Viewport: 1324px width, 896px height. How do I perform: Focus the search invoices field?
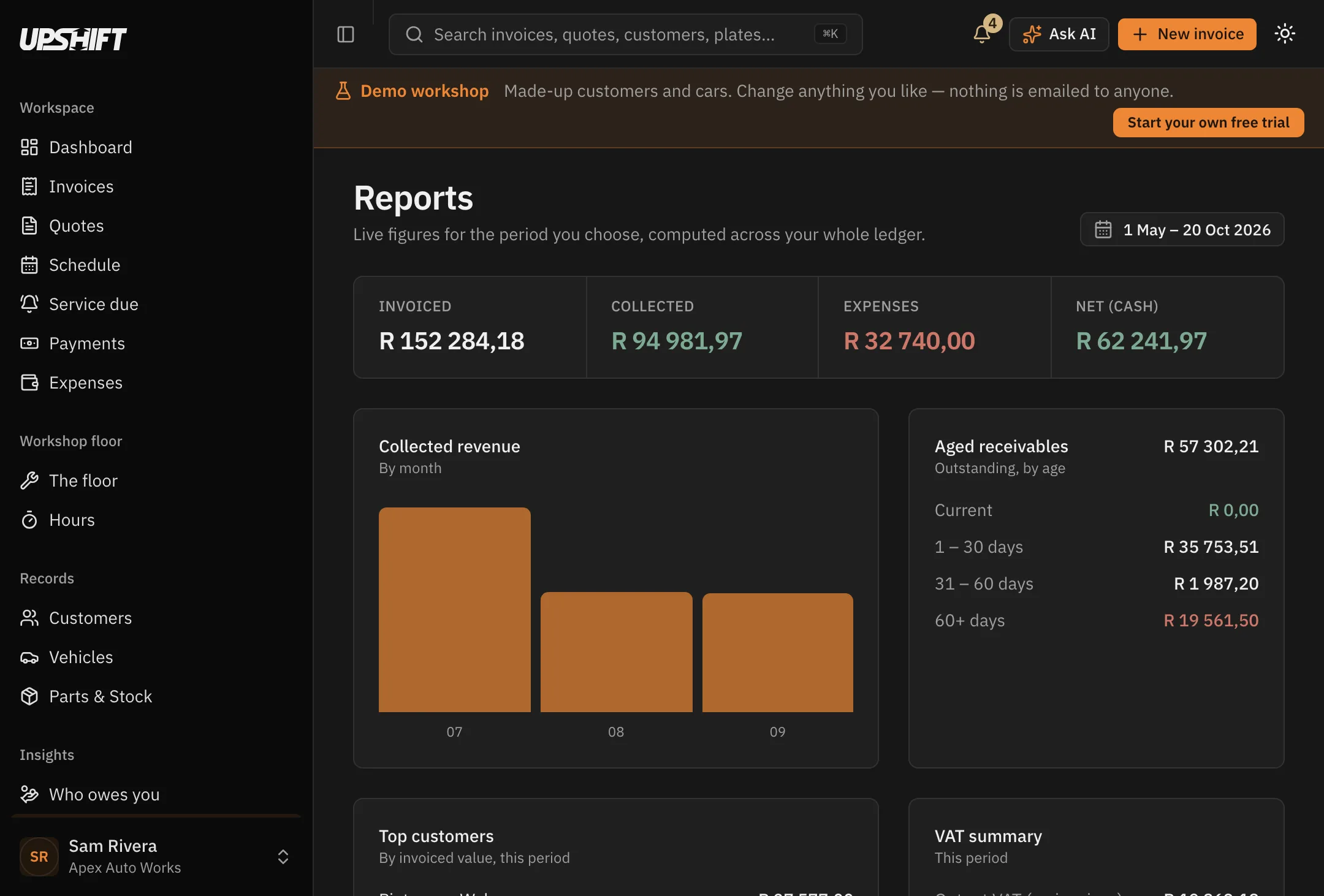(625, 34)
